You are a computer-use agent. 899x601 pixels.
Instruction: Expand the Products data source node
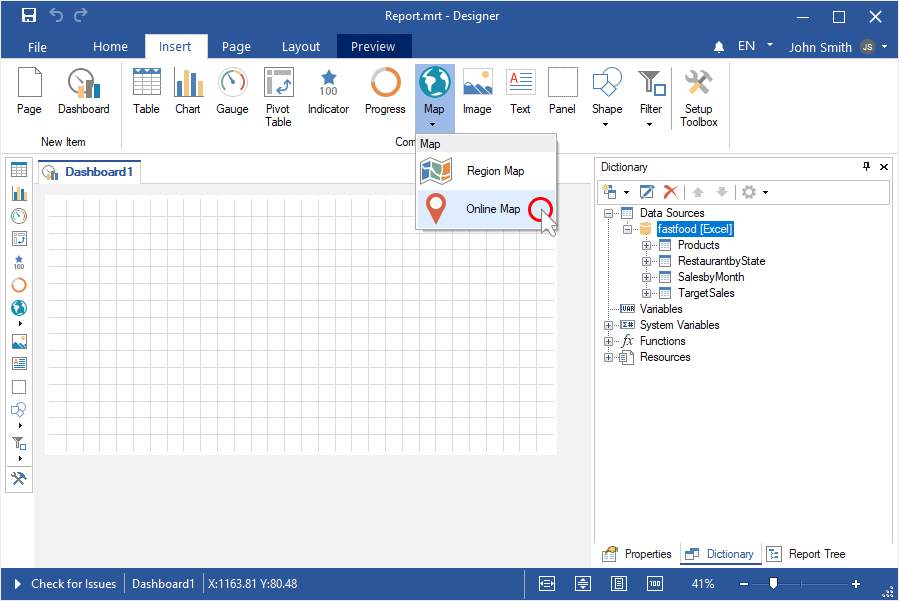tap(646, 245)
